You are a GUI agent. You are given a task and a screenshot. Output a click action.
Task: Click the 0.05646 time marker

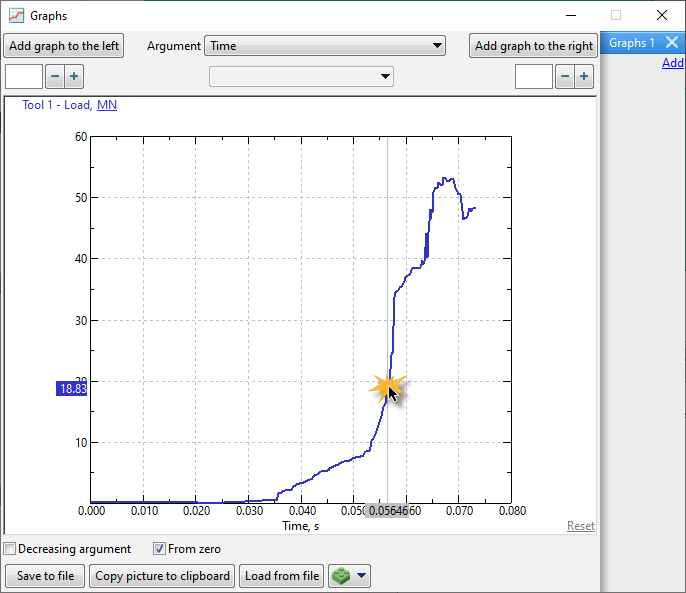tap(387, 511)
